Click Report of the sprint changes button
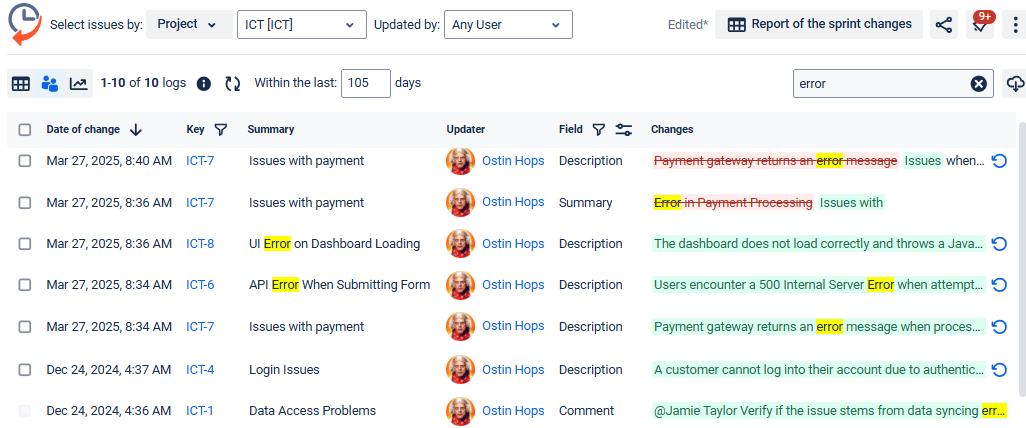This screenshot has width=1026, height=428. tap(819, 25)
